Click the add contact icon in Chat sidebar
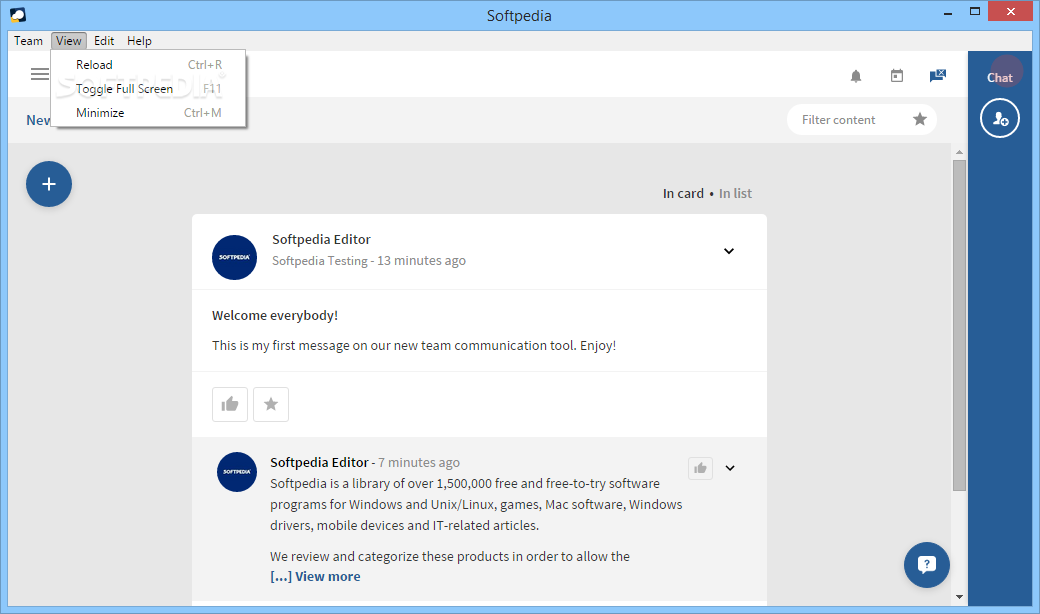This screenshot has height=614, width=1040. [1000, 118]
